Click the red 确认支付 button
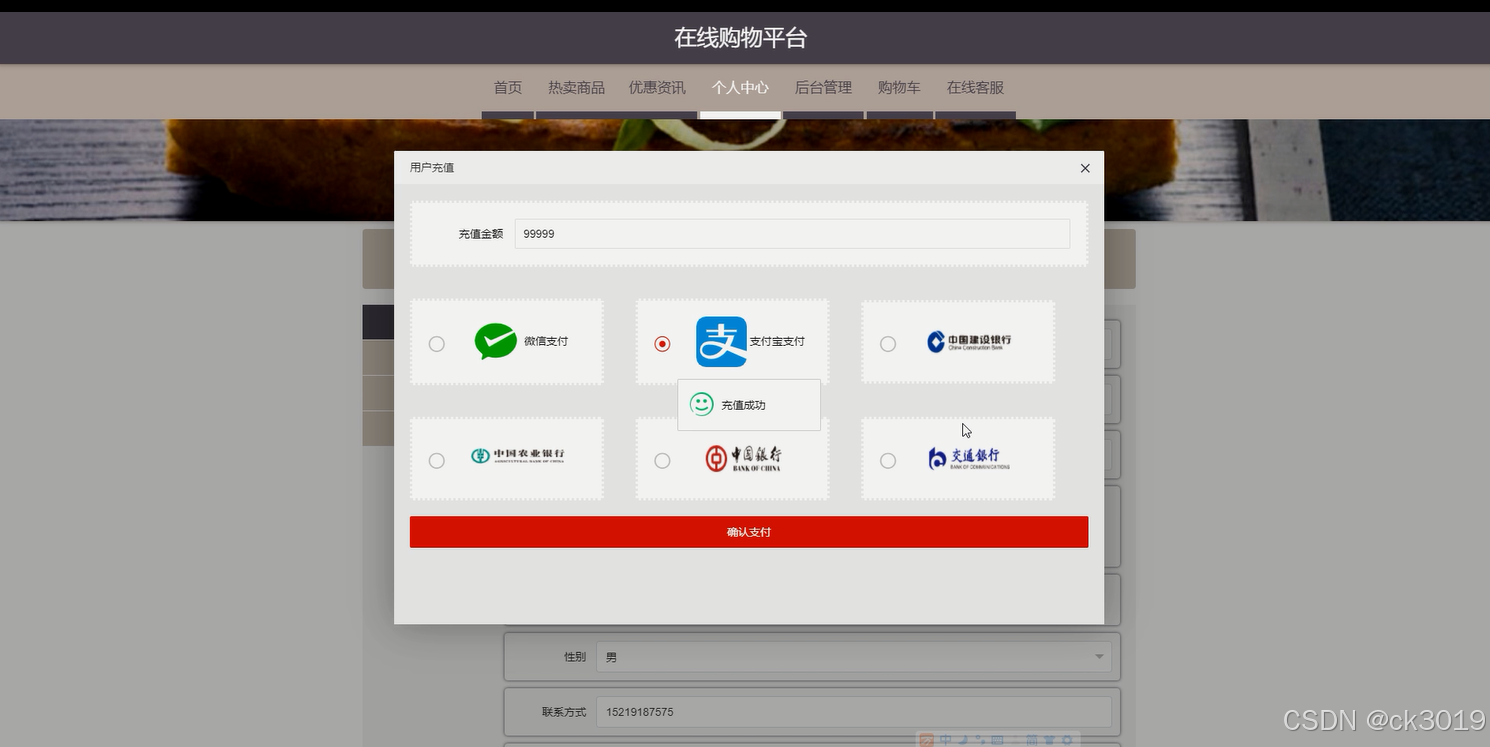Image resolution: width=1490 pixels, height=747 pixels. (x=749, y=532)
